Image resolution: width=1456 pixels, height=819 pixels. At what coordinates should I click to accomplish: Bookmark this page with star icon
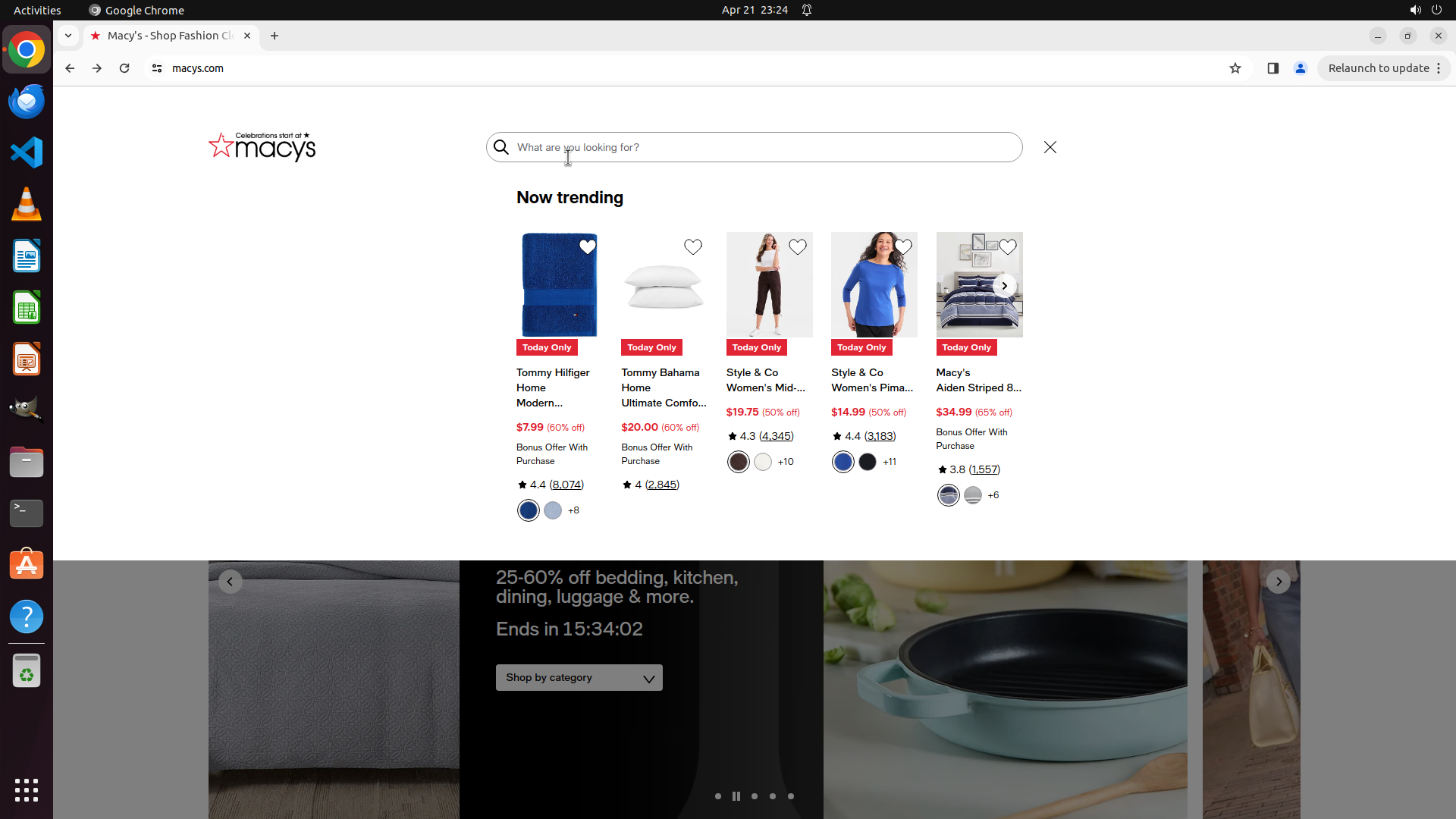[1235, 68]
